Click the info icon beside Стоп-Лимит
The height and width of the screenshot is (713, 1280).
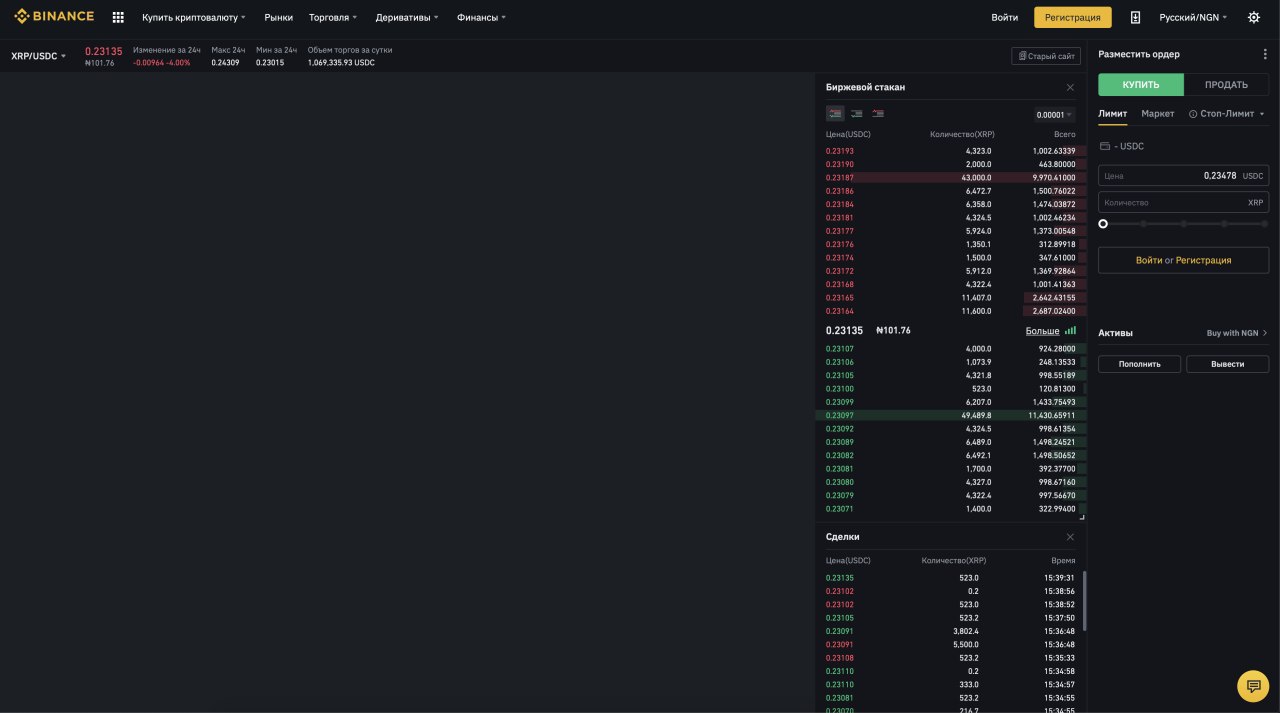coord(1193,114)
